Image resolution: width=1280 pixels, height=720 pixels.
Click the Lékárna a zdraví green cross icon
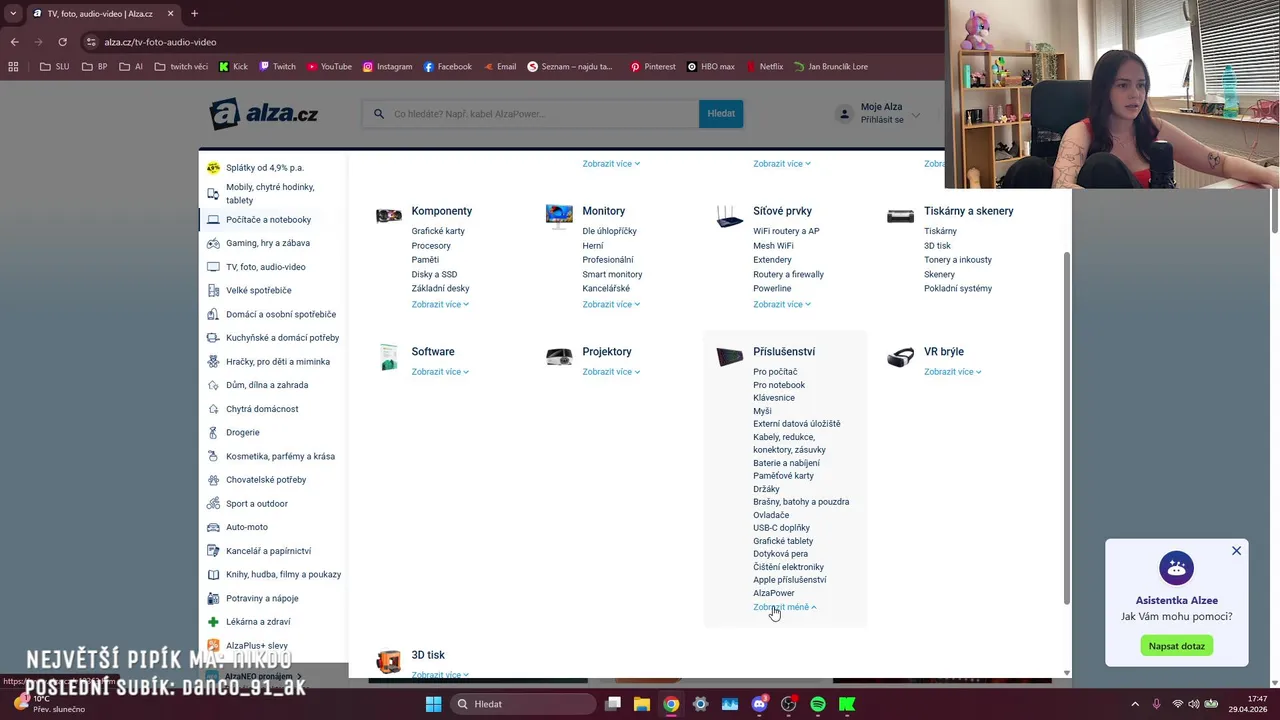pos(213,622)
